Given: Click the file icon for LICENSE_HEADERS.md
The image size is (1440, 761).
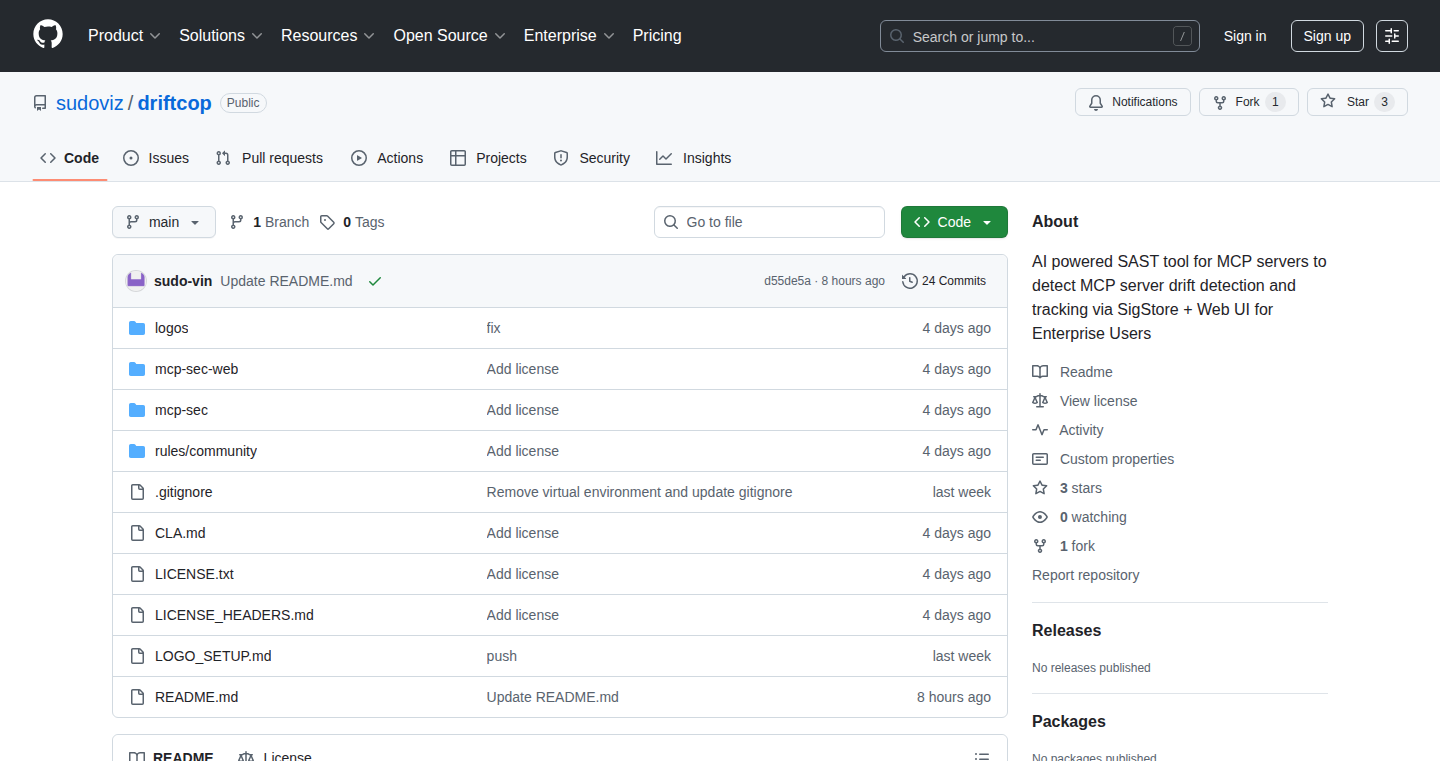Looking at the screenshot, I should pyautogui.click(x=137, y=615).
